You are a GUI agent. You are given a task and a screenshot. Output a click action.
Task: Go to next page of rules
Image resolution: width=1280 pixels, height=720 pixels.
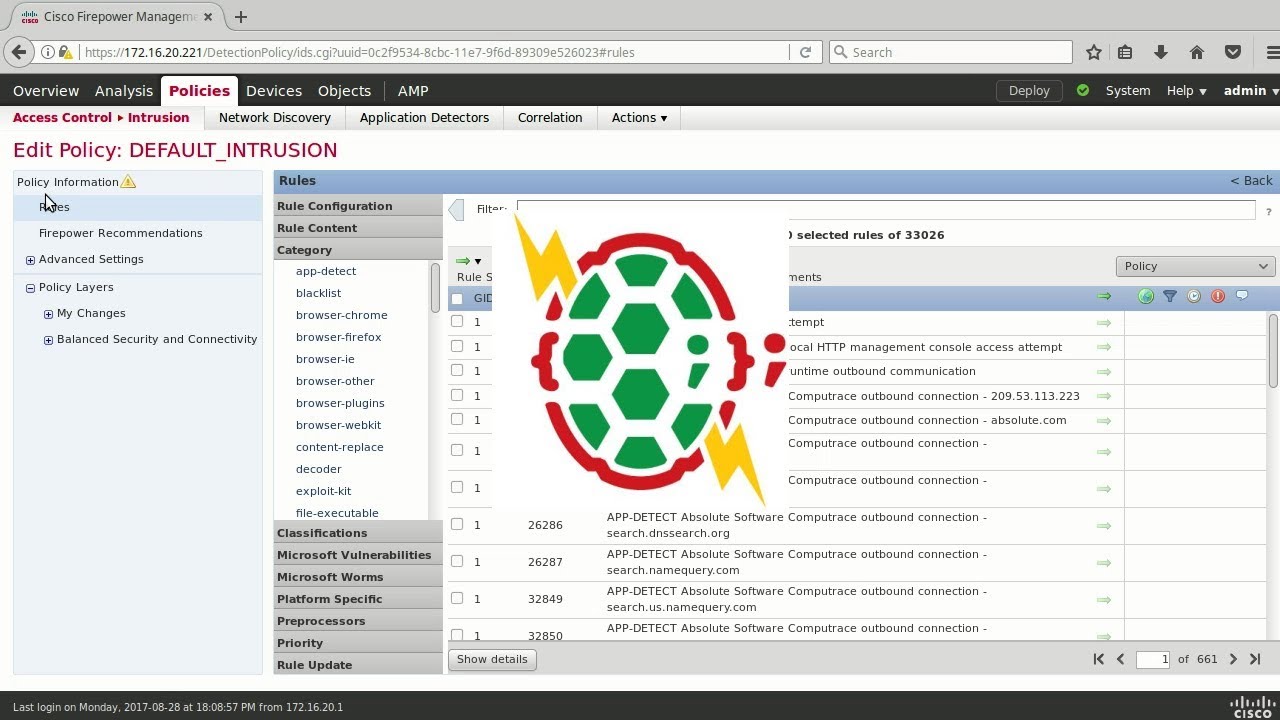pyautogui.click(x=1233, y=659)
